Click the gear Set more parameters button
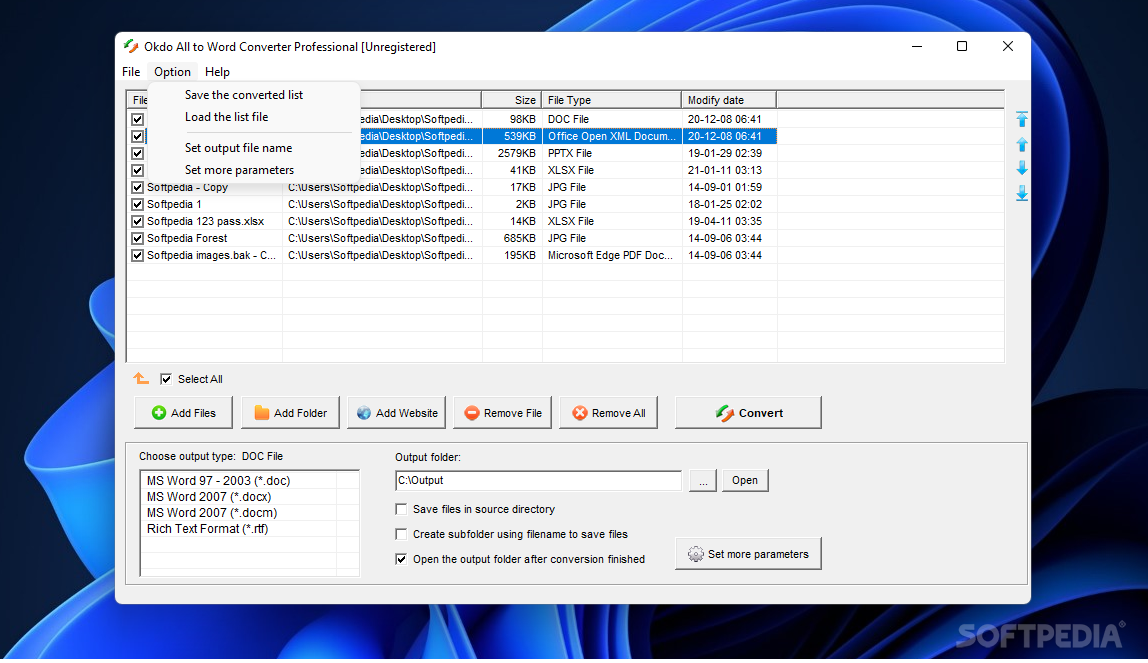 click(x=748, y=554)
